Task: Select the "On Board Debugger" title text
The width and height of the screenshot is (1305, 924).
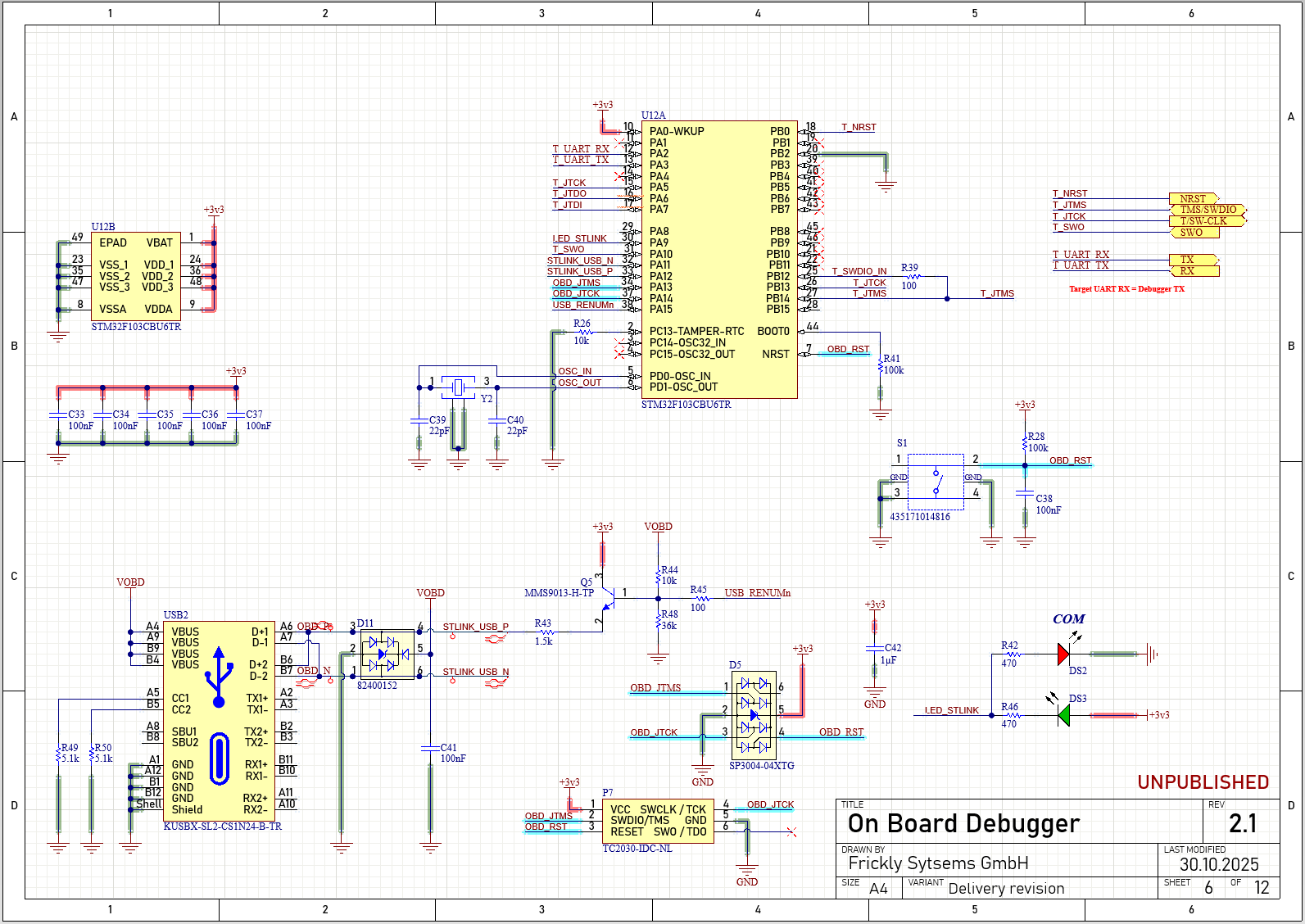Action: (963, 823)
